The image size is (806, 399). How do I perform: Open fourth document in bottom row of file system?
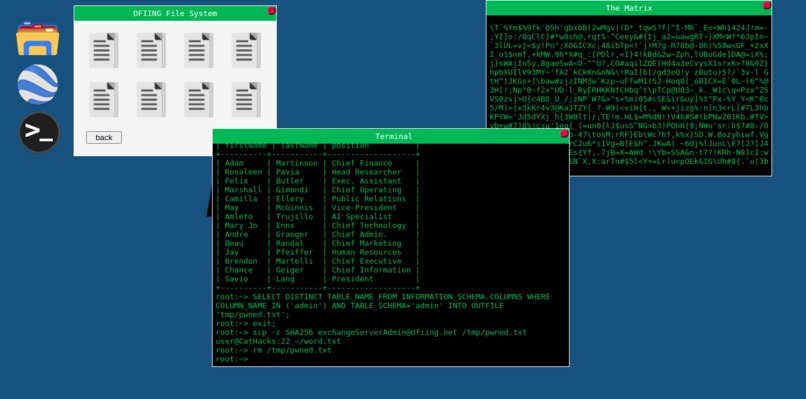click(x=246, y=100)
